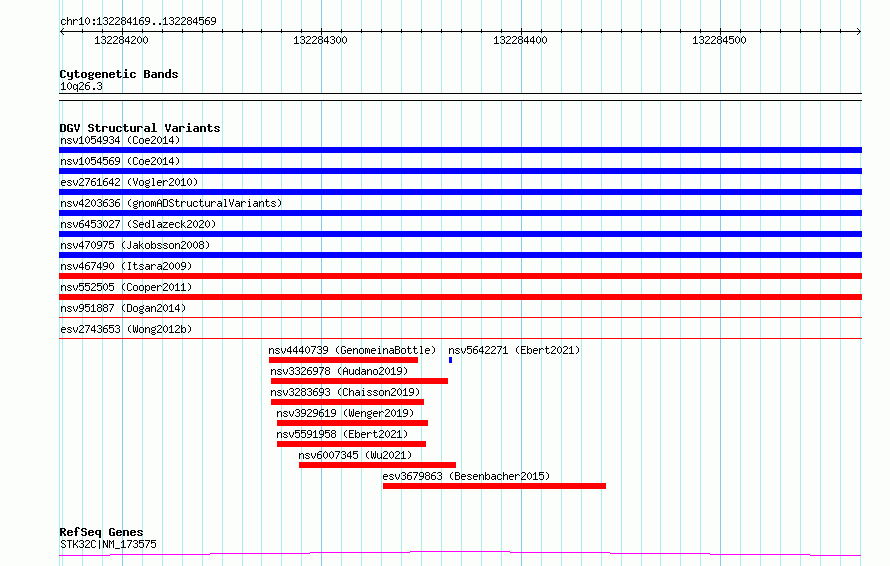Click the blue bar under nsv4203636

pyautogui.click(x=460, y=213)
